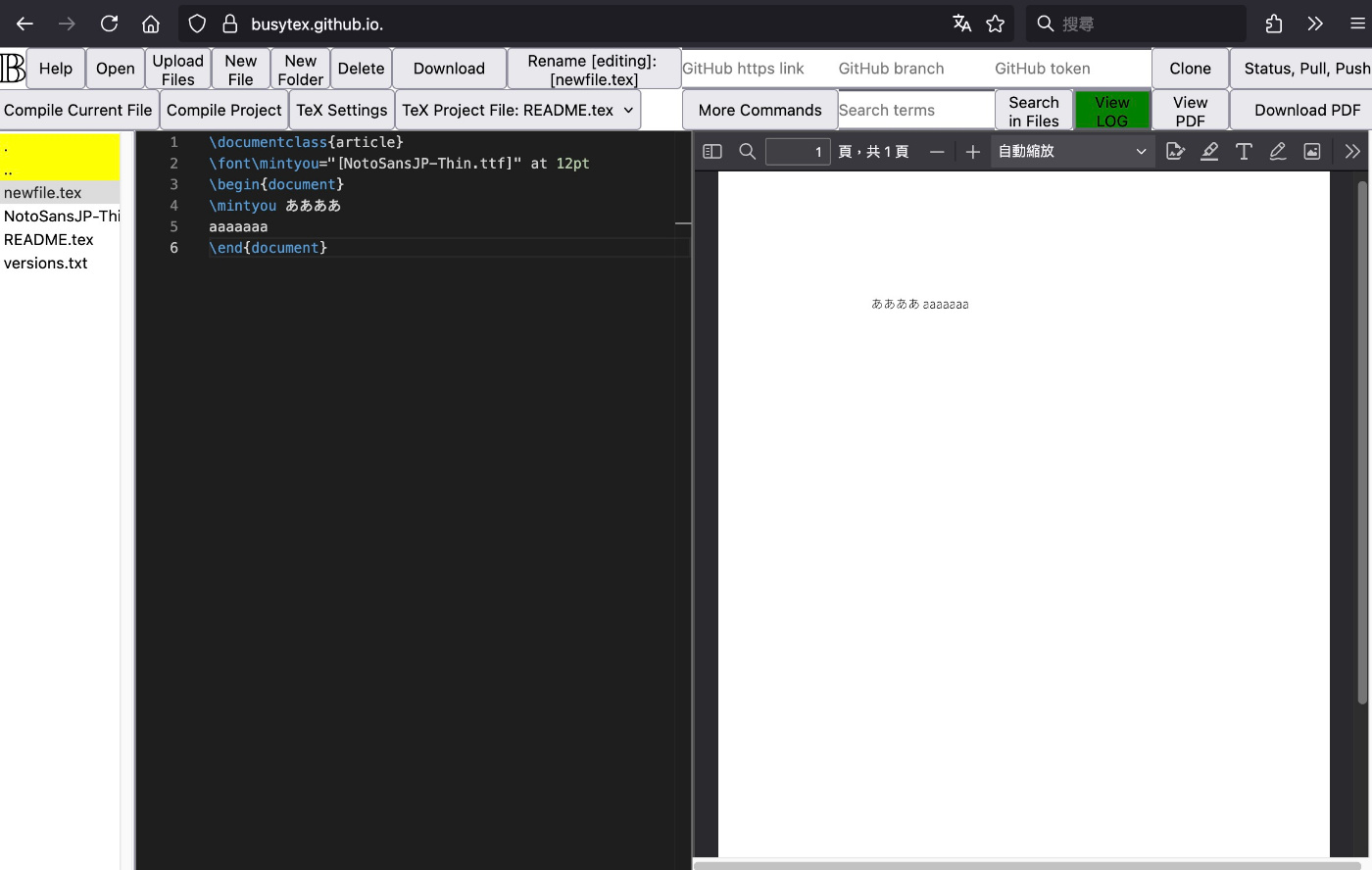
Task: Open the browser extensions puzzle icon
Action: (1274, 24)
